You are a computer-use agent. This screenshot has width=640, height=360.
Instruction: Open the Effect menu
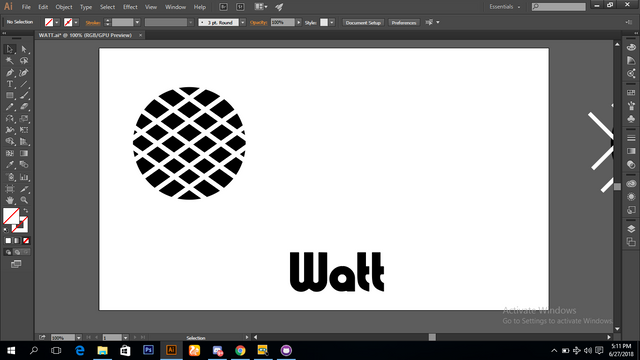tap(130, 7)
